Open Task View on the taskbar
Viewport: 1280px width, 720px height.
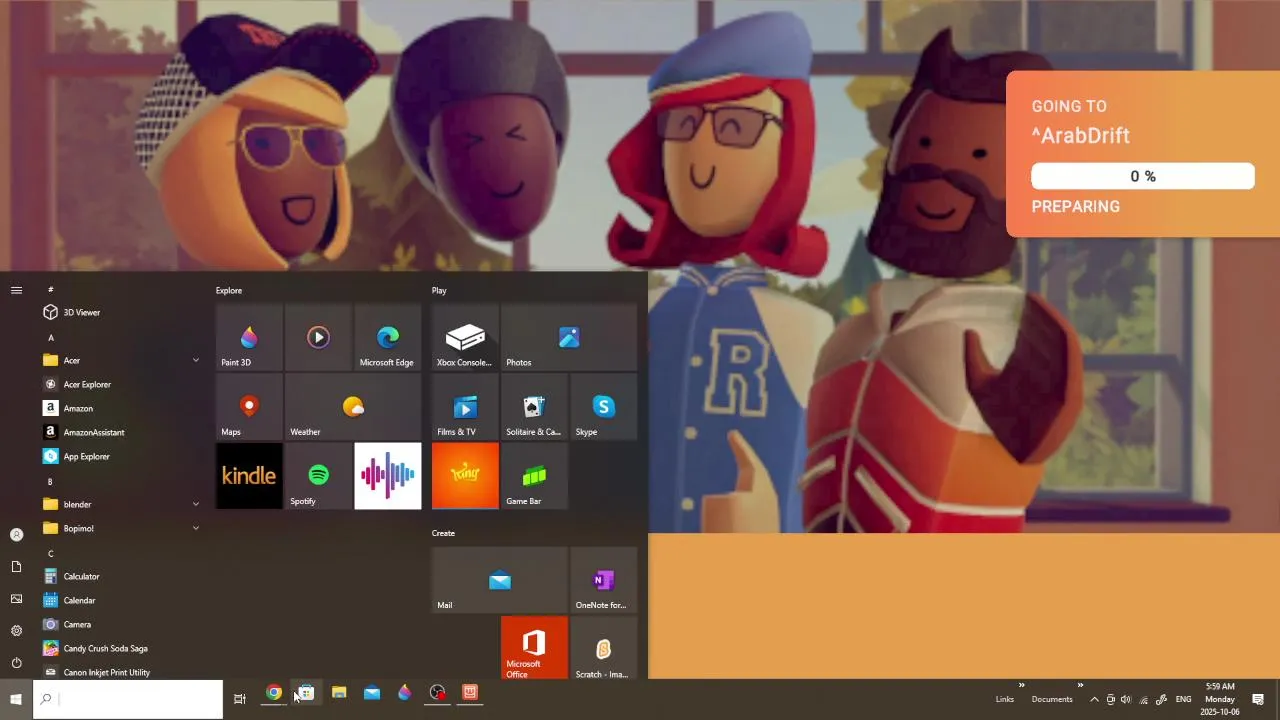[x=240, y=699]
